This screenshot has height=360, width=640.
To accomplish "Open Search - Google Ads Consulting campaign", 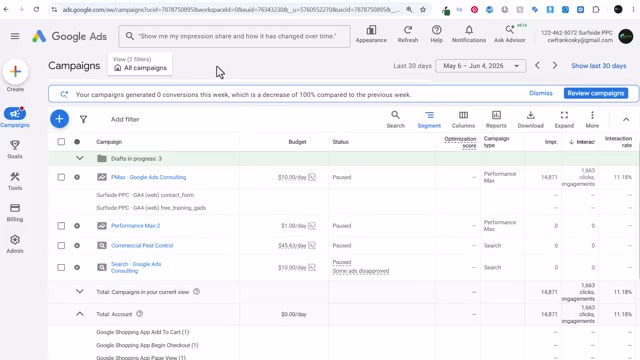I will [136, 267].
